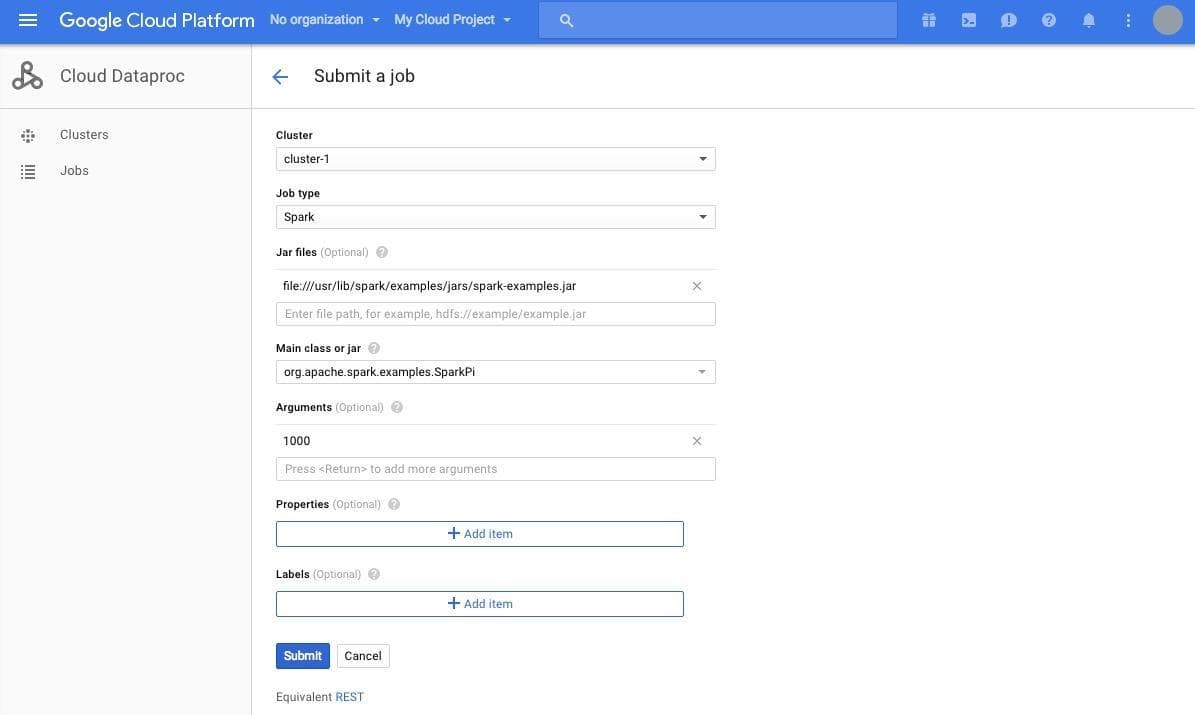Open the Equivalent REST link
This screenshot has height=715, width=1195.
pos(349,697)
